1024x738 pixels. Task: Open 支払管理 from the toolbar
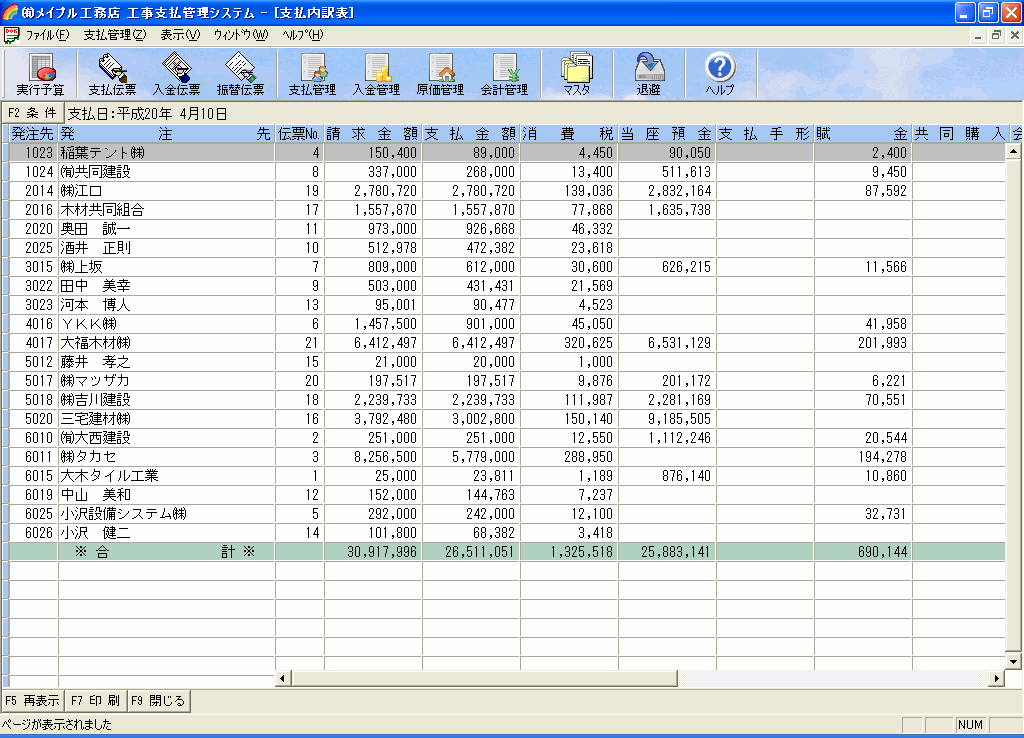312,74
